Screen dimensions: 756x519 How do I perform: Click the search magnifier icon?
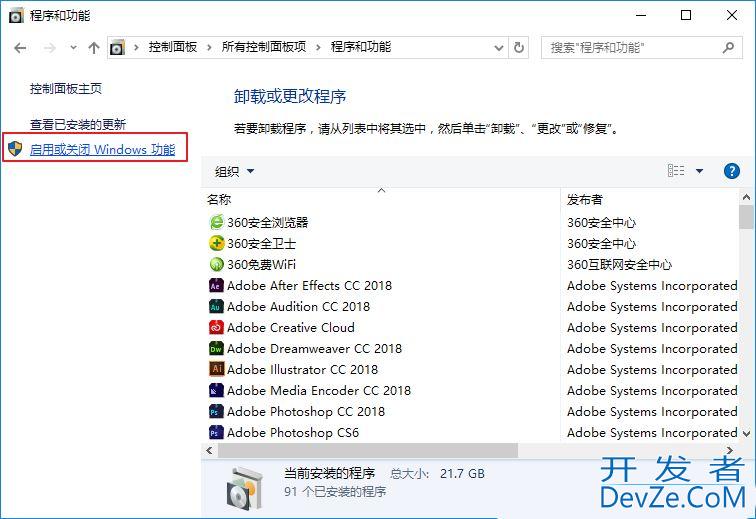[728, 47]
